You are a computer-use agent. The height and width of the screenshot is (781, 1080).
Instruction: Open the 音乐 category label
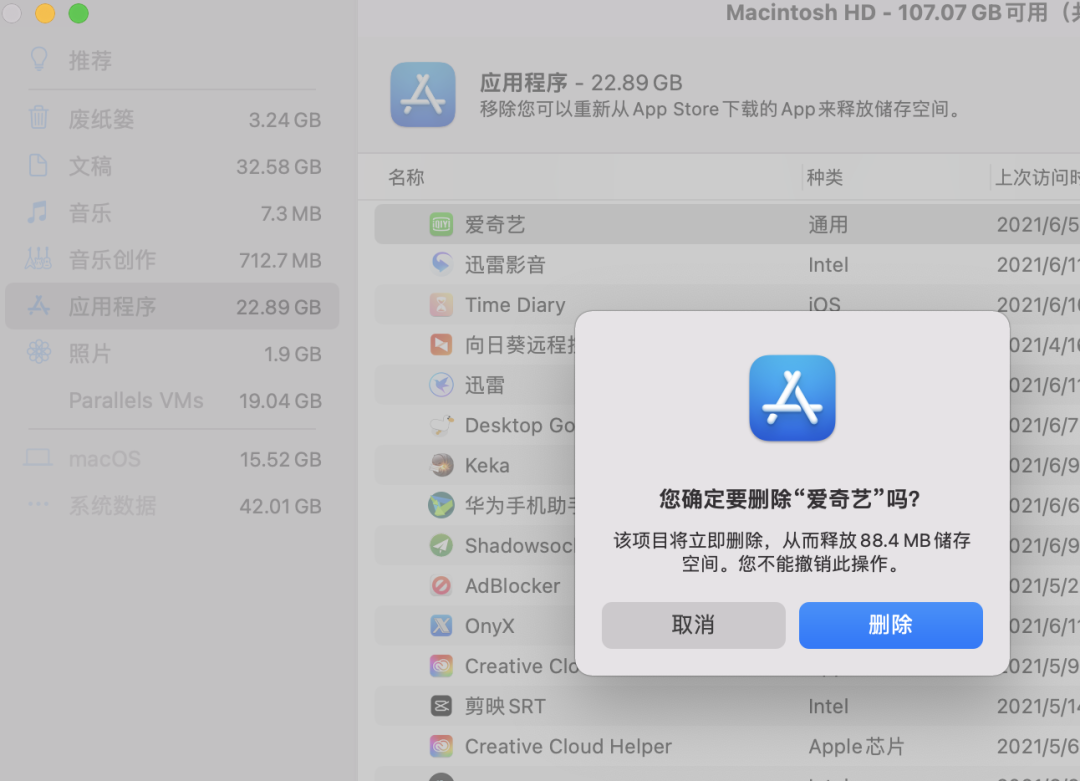point(90,213)
